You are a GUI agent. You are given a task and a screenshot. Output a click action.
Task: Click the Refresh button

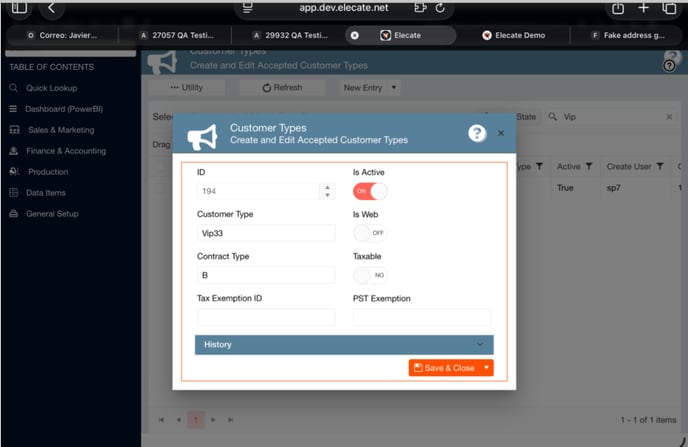click(281, 88)
